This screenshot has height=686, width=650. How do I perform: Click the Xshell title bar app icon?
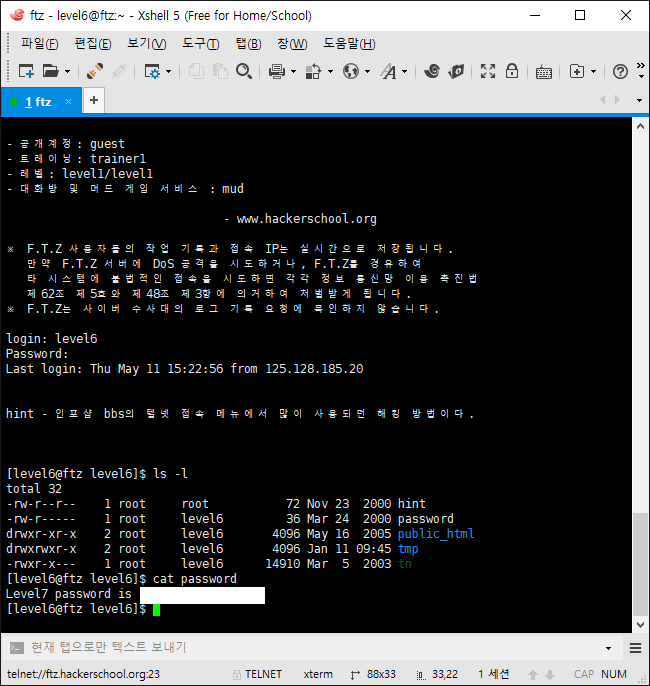(x=17, y=15)
